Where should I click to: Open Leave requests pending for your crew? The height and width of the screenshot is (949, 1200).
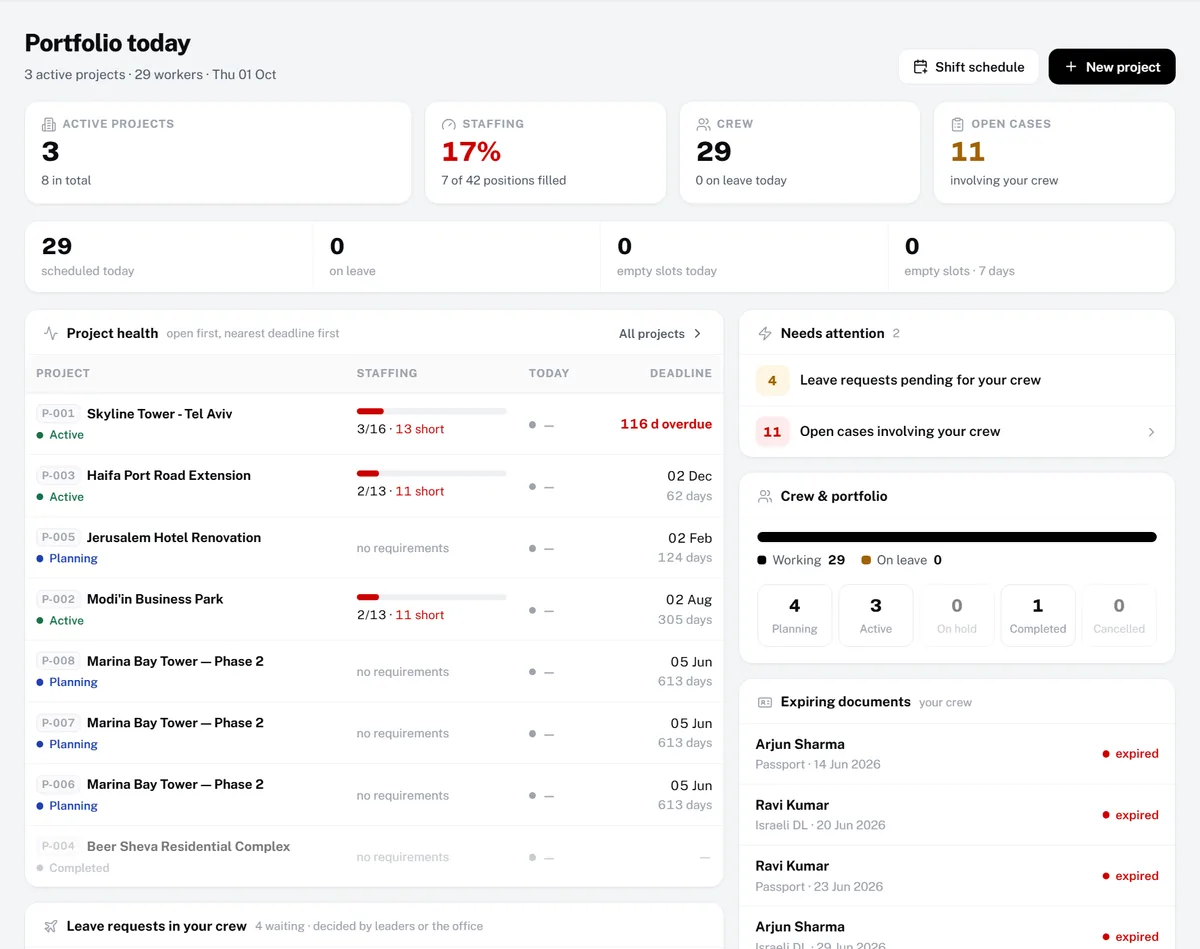[957, 380]
